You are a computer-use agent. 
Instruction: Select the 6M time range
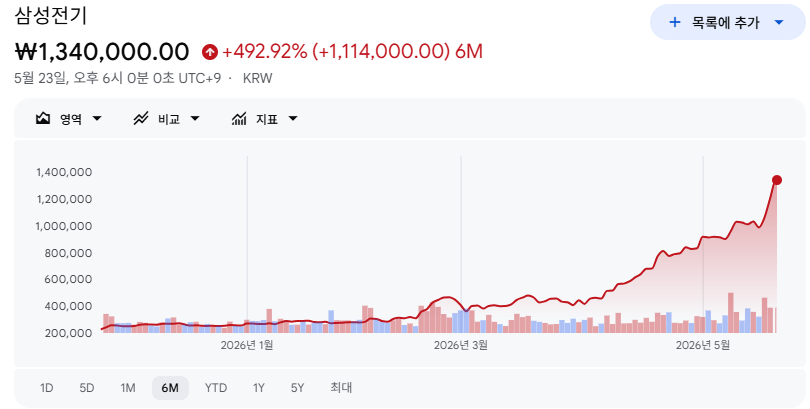tap(170, 388)
